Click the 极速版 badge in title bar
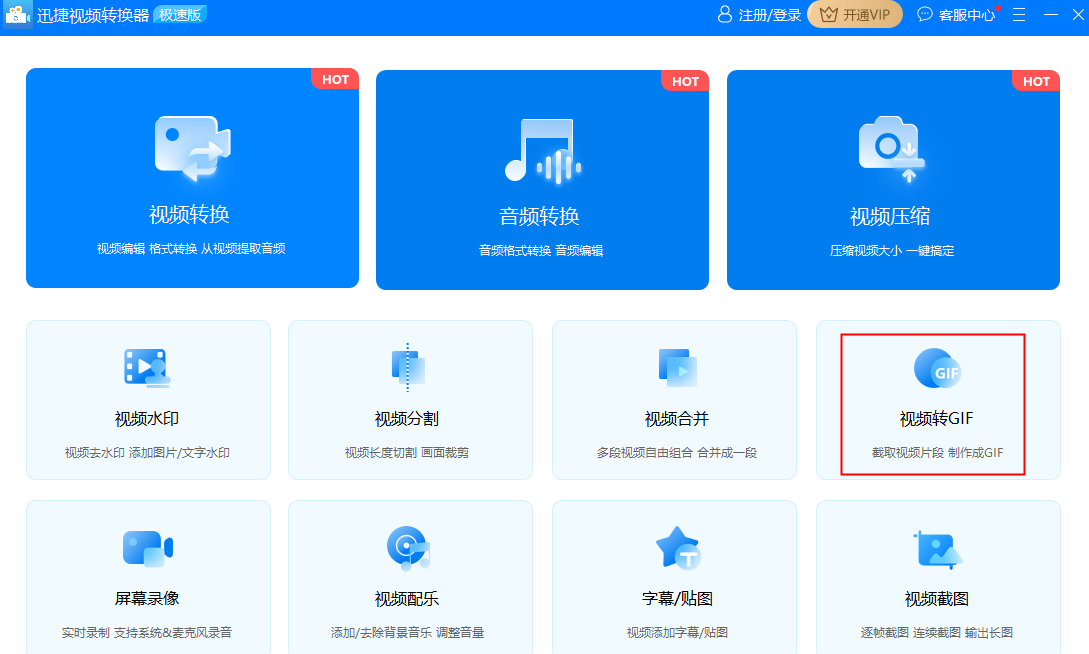The image size is (1089, 654). click(180, 15)
